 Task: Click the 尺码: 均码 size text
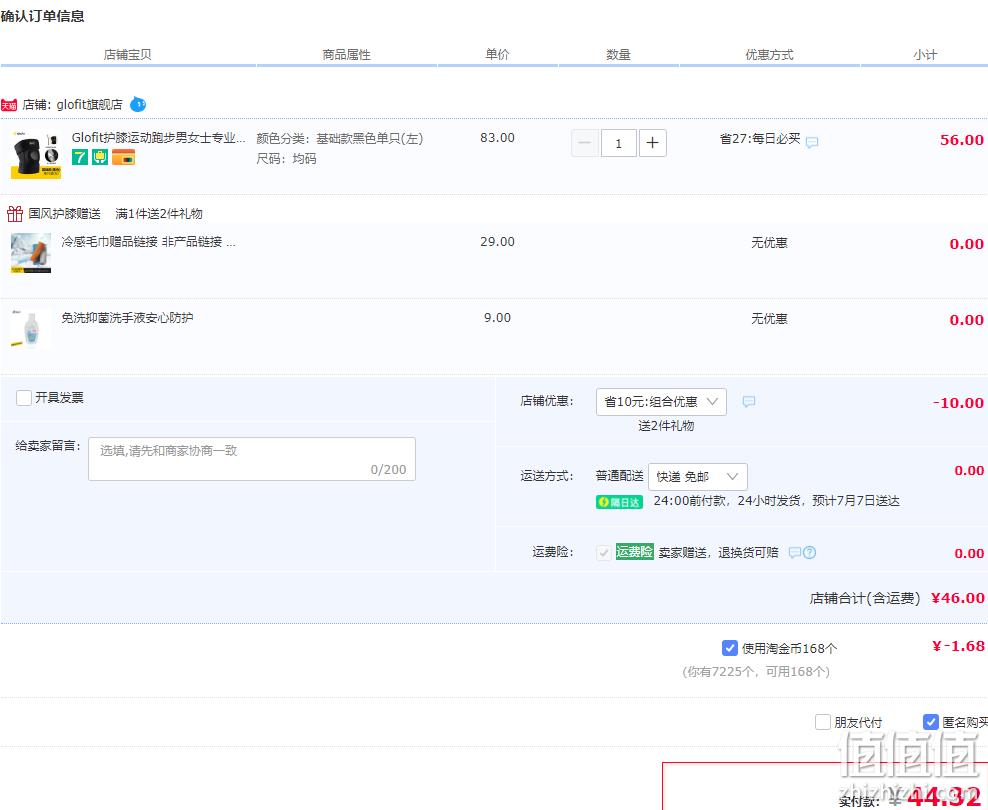click(x=286, y=159)
